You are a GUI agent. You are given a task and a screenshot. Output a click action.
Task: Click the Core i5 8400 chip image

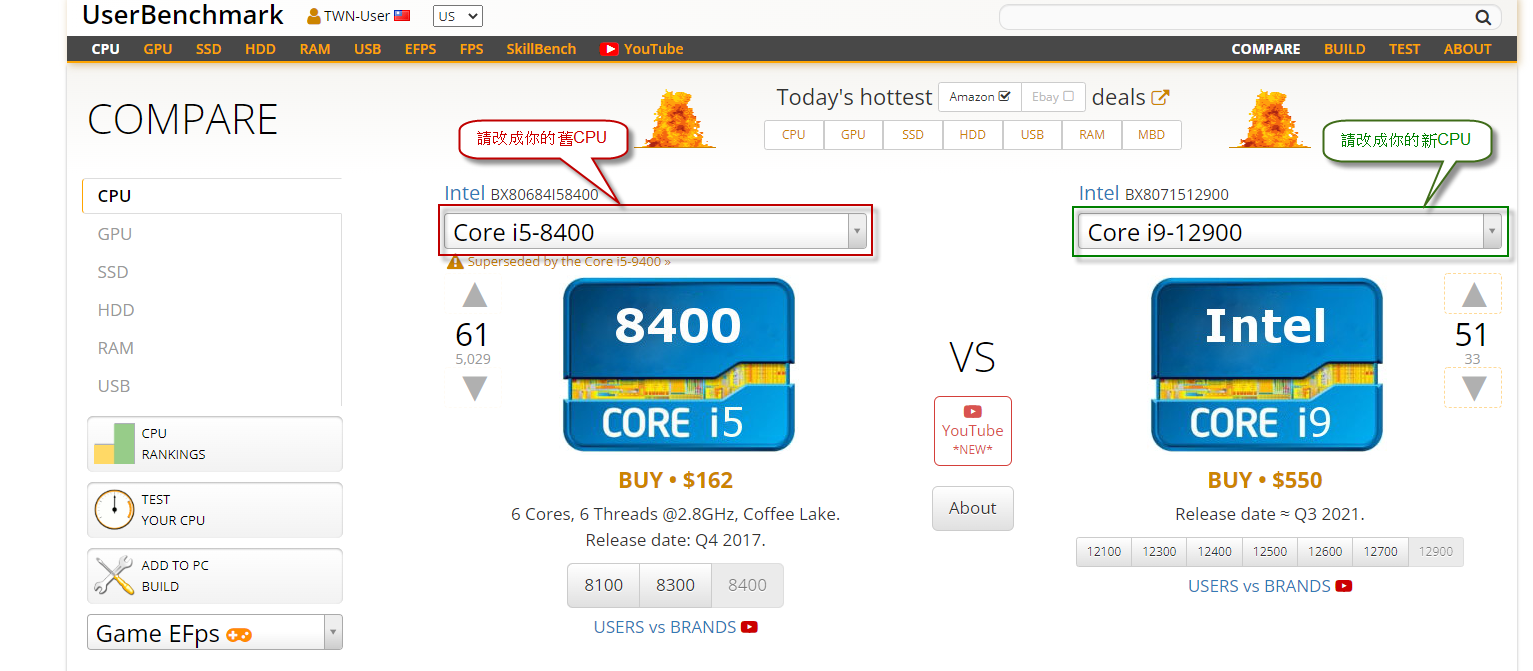coord(679,364)
